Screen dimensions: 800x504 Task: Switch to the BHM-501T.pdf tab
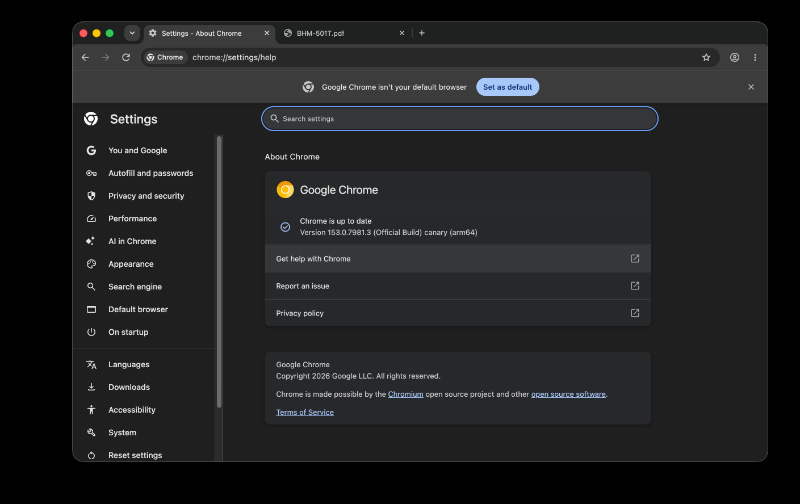click(344, 33)
